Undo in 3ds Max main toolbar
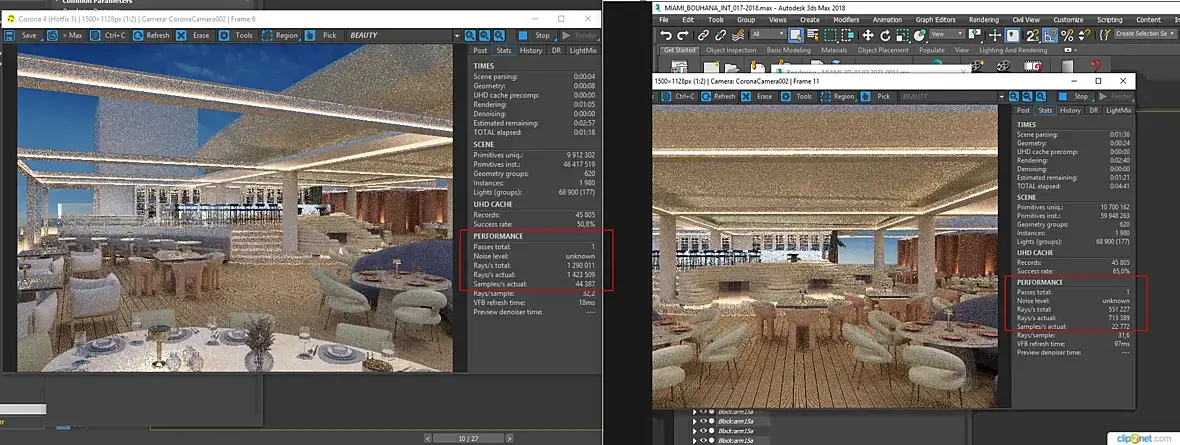Image resolution: width=1180 pixels, height=445 pixels. pyautogui.click(x=665, y=35)
